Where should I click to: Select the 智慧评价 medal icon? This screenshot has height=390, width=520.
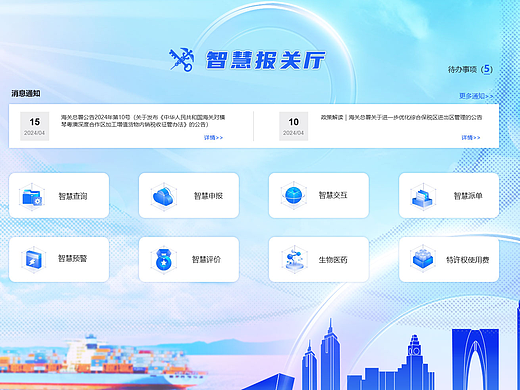tap(163, 260)
